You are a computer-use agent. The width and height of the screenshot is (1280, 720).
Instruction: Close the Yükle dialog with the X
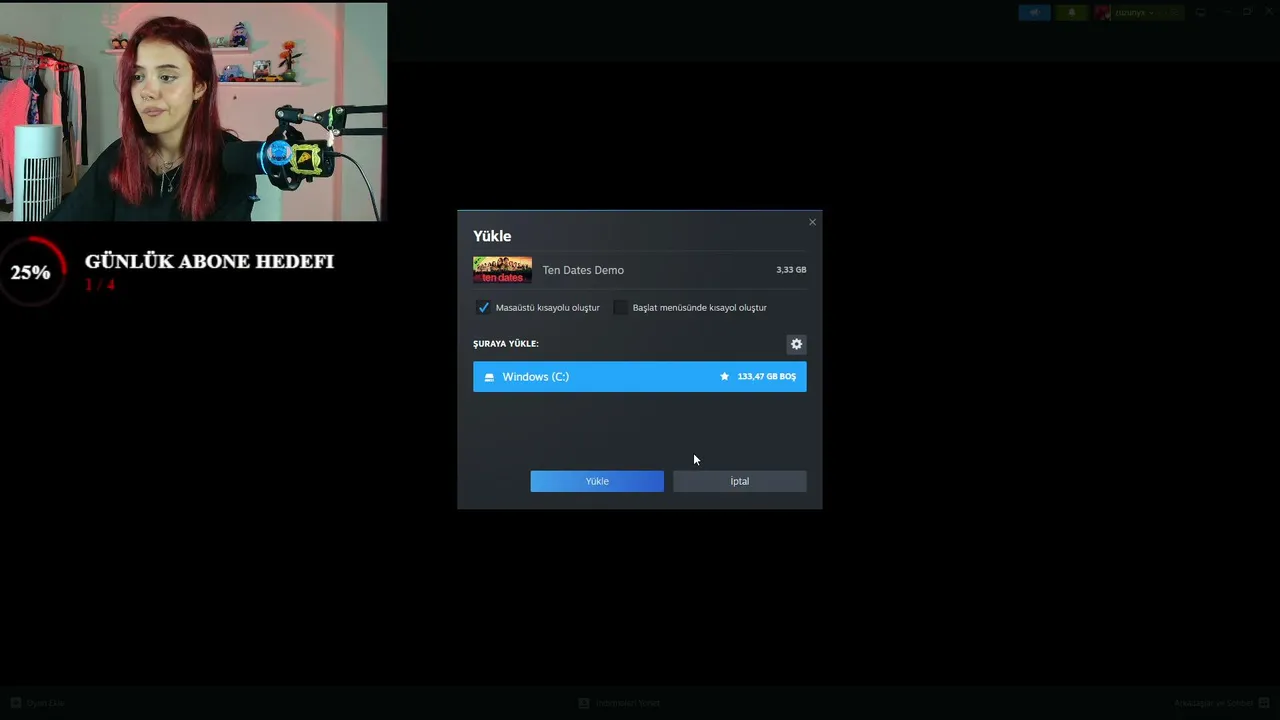[x=812, y=222]
